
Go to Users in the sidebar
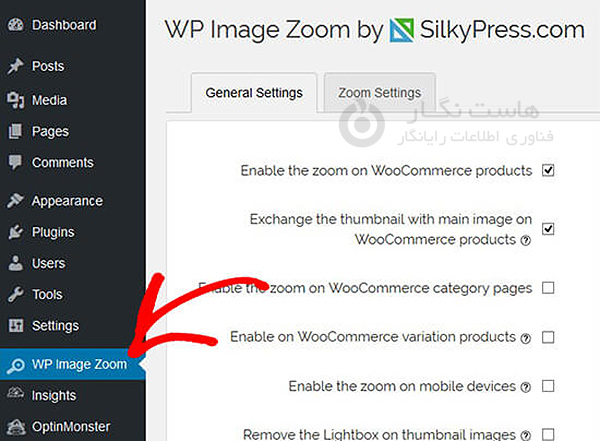click(48, 263)
